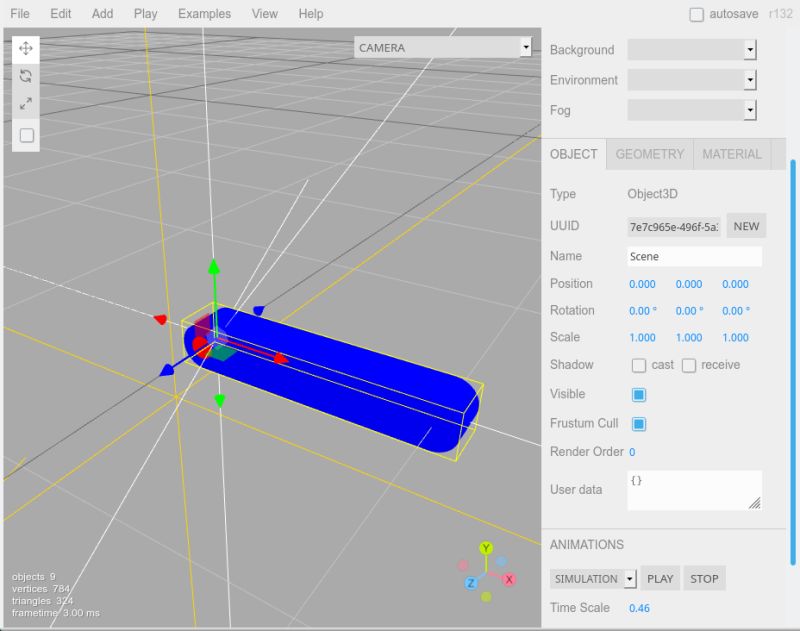
Task: Click the Scale Y value
Action: pyautogui.click(x=689, y=338)
